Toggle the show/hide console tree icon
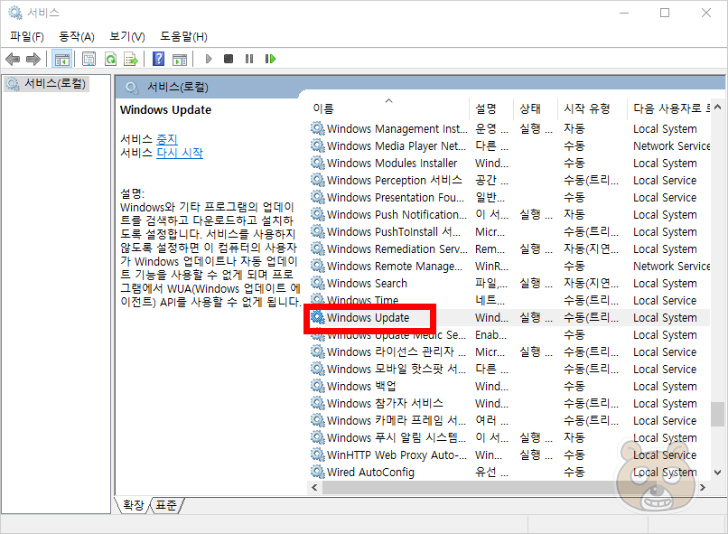The width and height of the screenshot is (728, 534). (x=62, y=59)
